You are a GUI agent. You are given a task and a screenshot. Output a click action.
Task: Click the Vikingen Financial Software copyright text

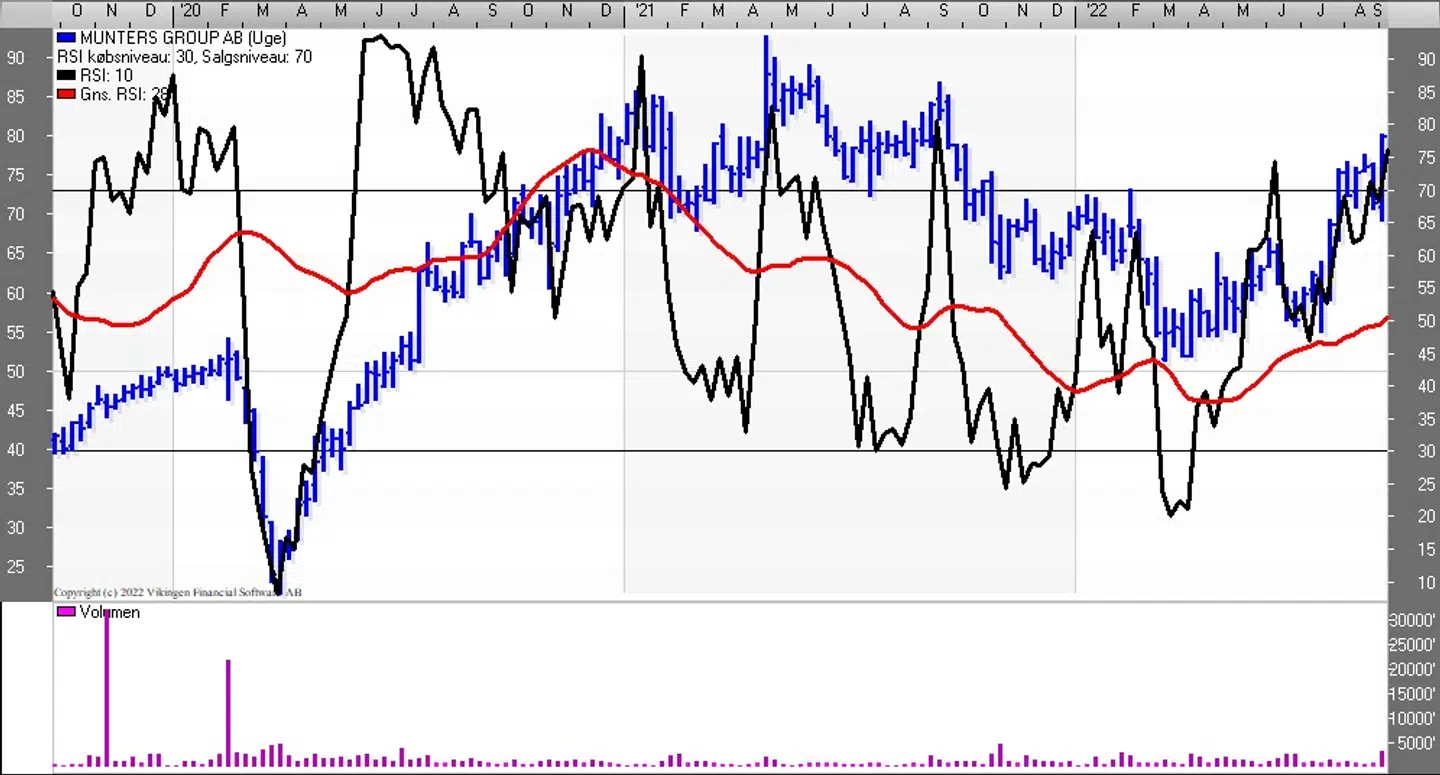coord(177,592)
